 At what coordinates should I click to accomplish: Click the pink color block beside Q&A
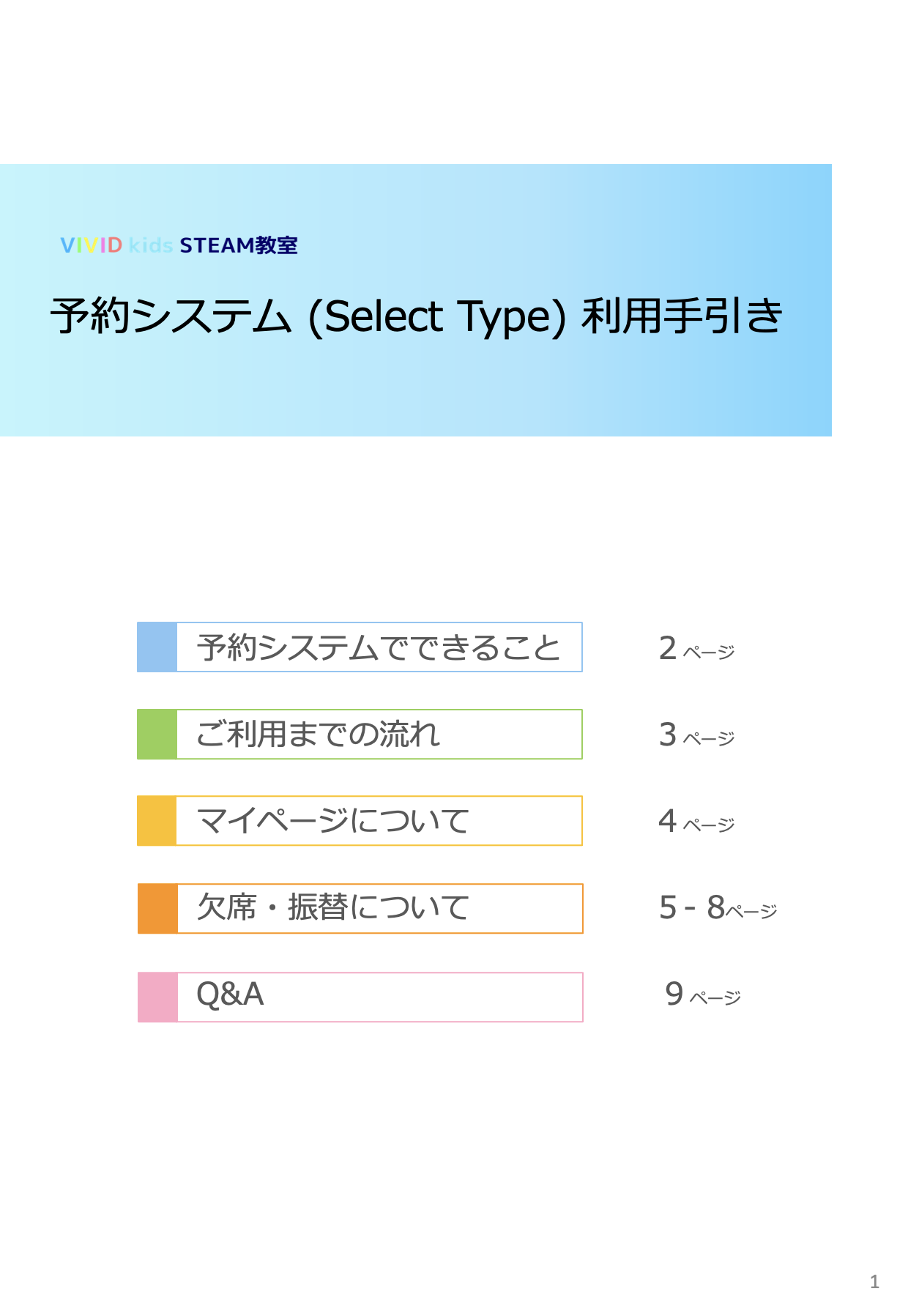point(158,997)
